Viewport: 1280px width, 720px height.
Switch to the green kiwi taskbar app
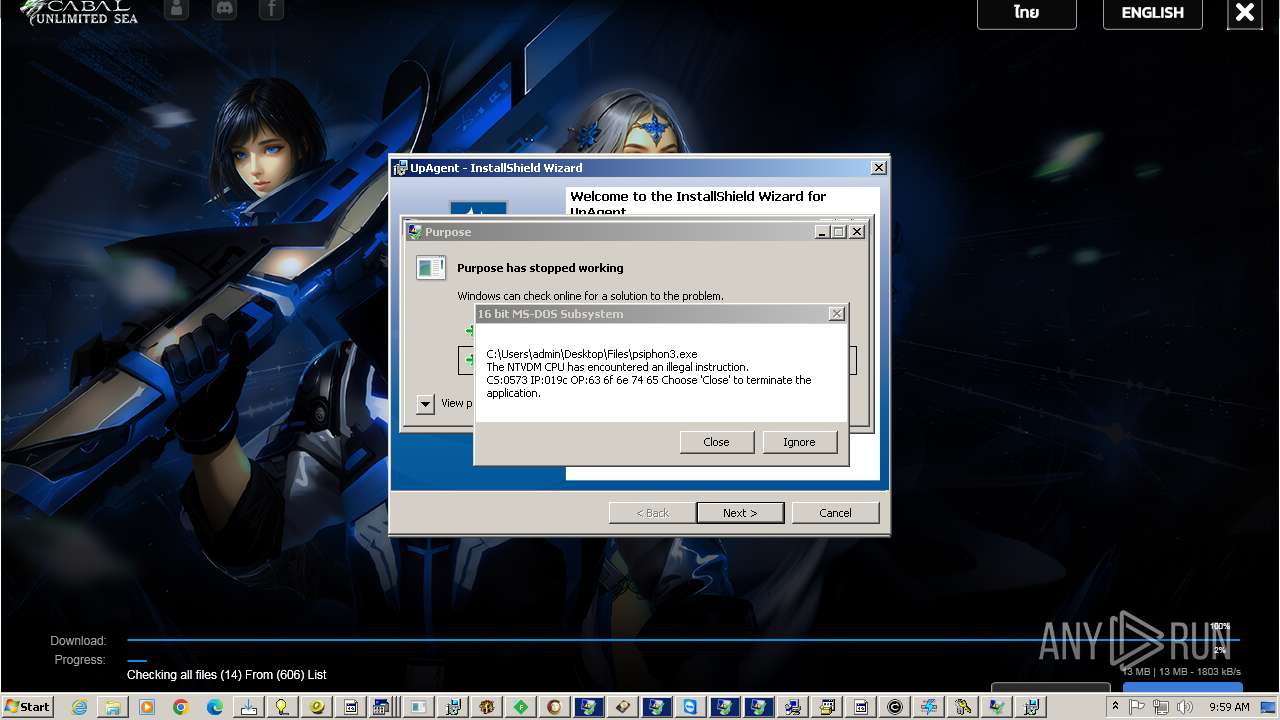tap(317, 707)
